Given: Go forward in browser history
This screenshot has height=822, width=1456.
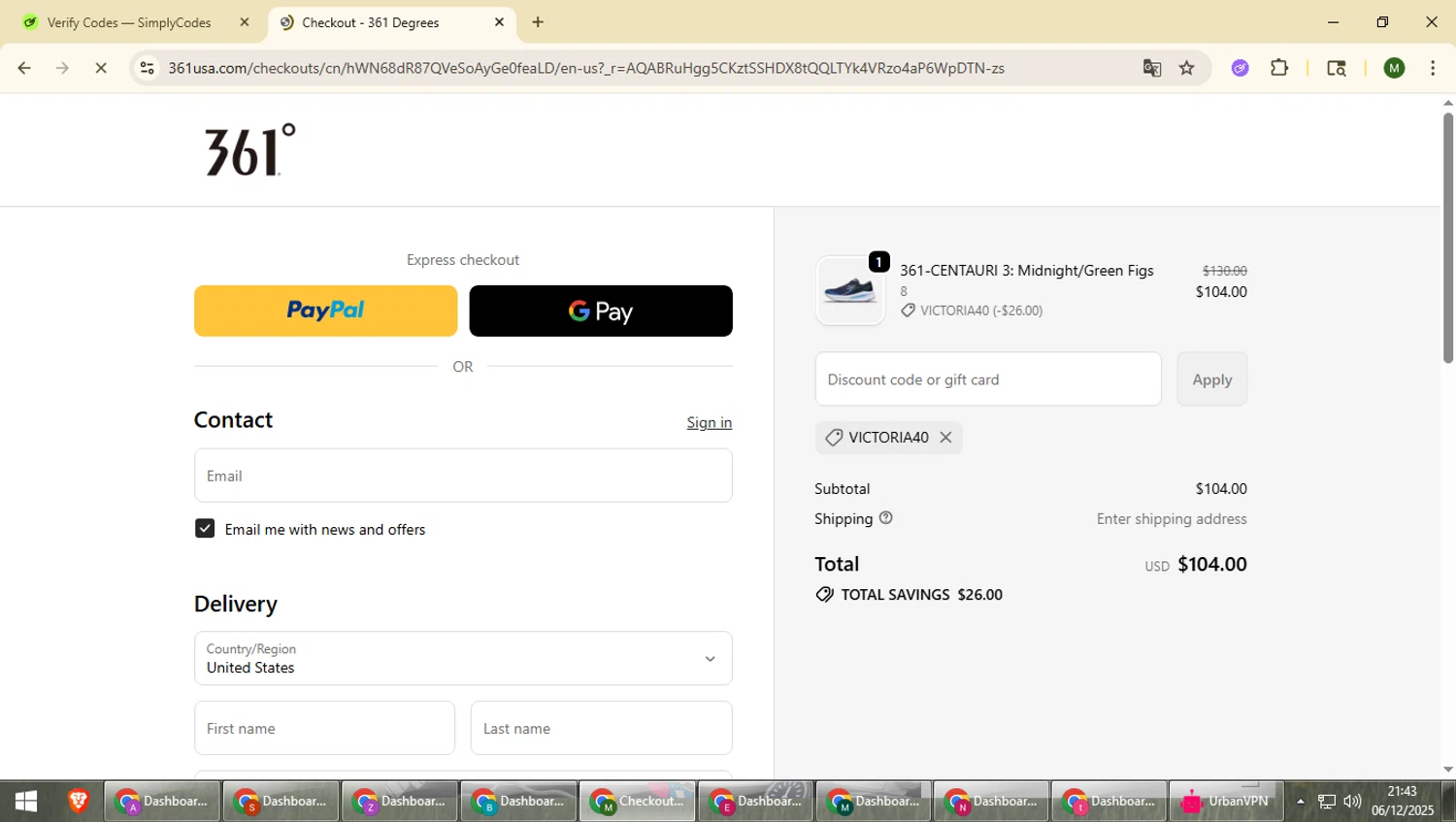Looking at the screenshot, I should pyautogui.click(x=62, y=68).
